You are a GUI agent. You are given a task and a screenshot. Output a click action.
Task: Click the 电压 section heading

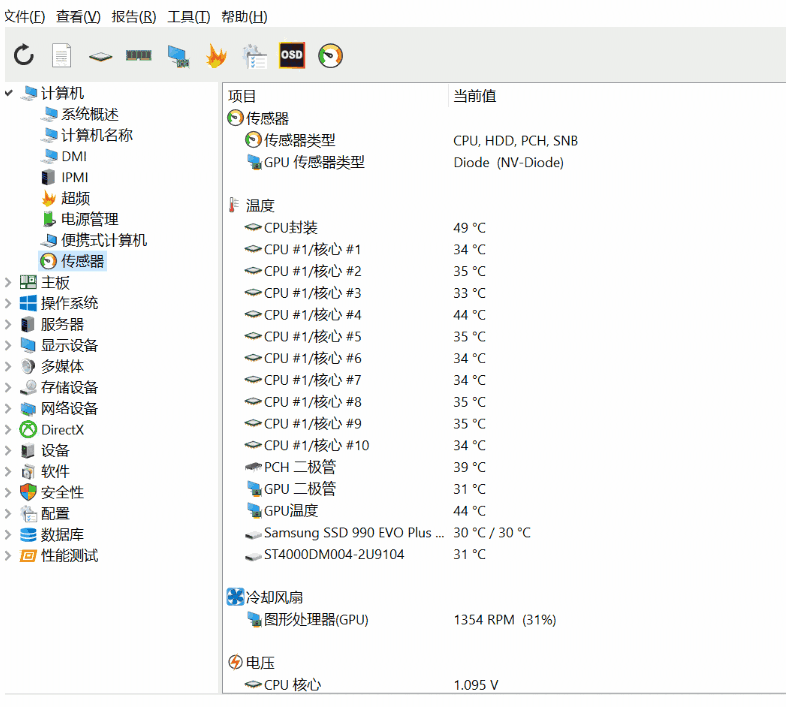pyautogui.click(x=260, y=663)
